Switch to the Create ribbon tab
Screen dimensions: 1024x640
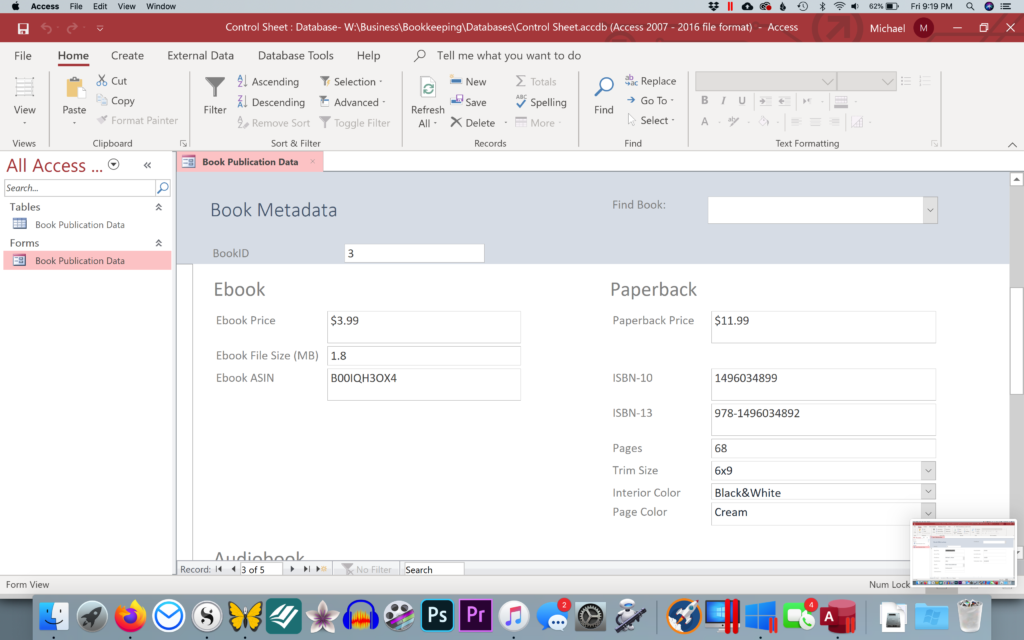127,56
